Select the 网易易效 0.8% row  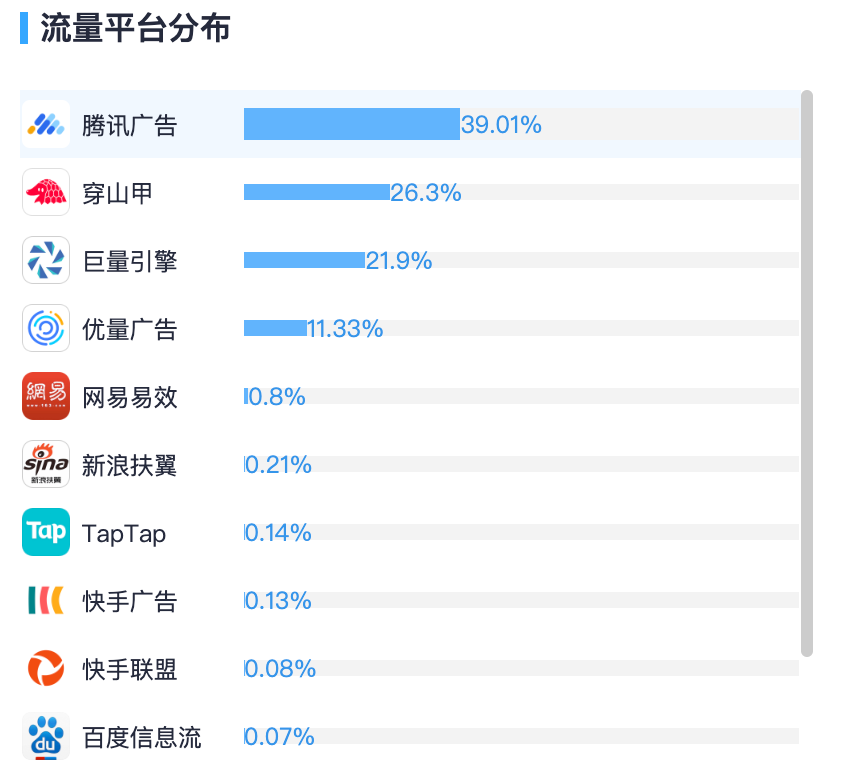coord(410,396)
